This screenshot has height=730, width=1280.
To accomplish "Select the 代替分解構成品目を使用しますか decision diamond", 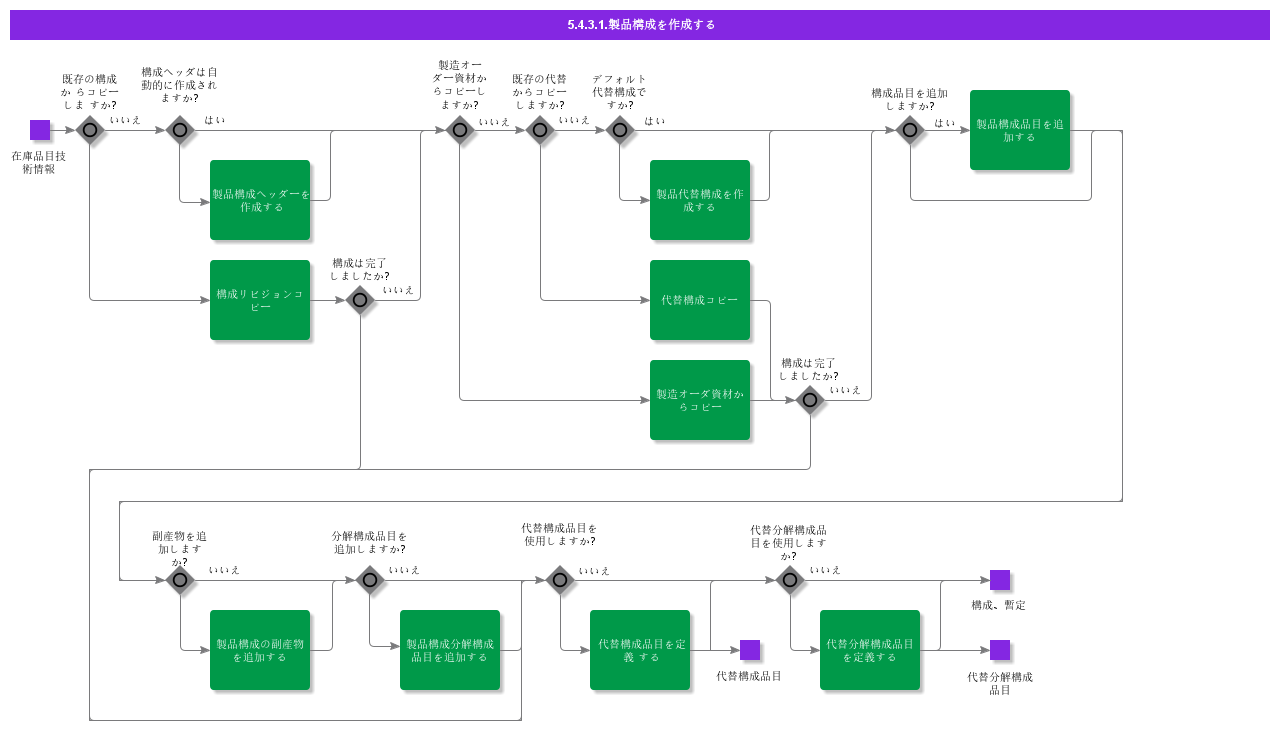I will [x=790, y=580].
